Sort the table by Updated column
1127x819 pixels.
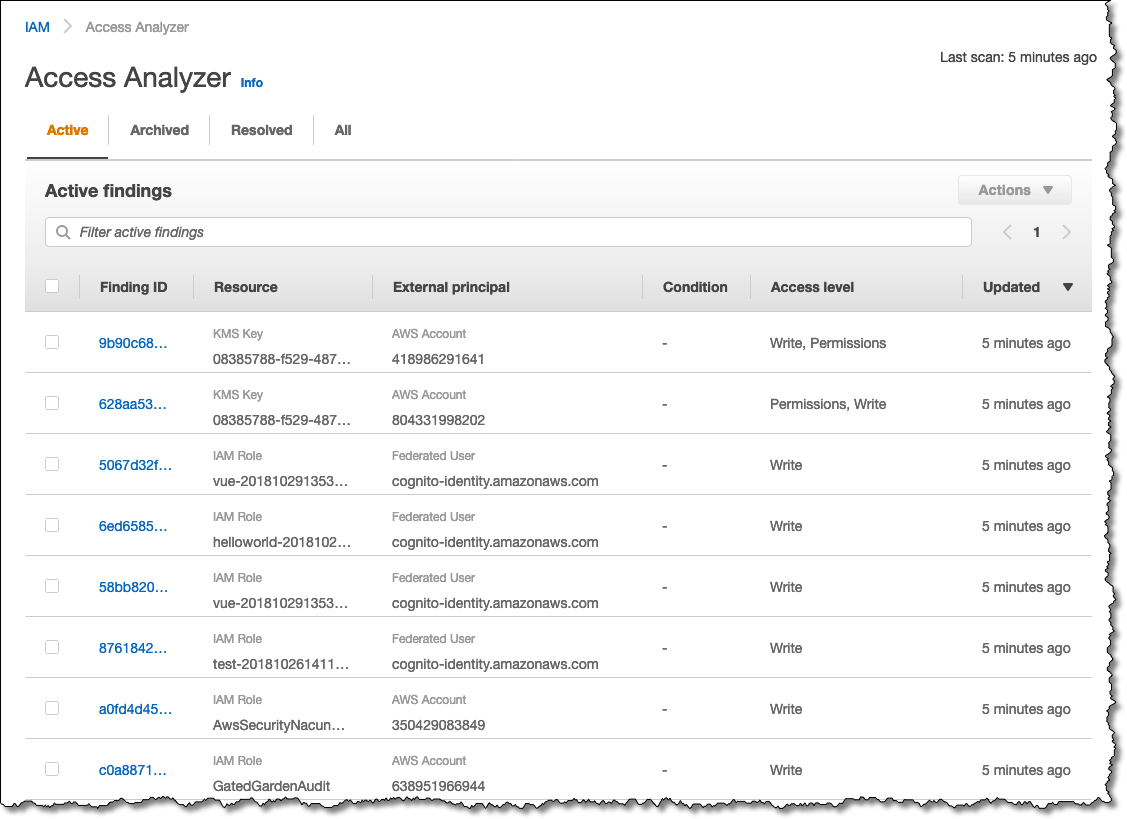1011,287
